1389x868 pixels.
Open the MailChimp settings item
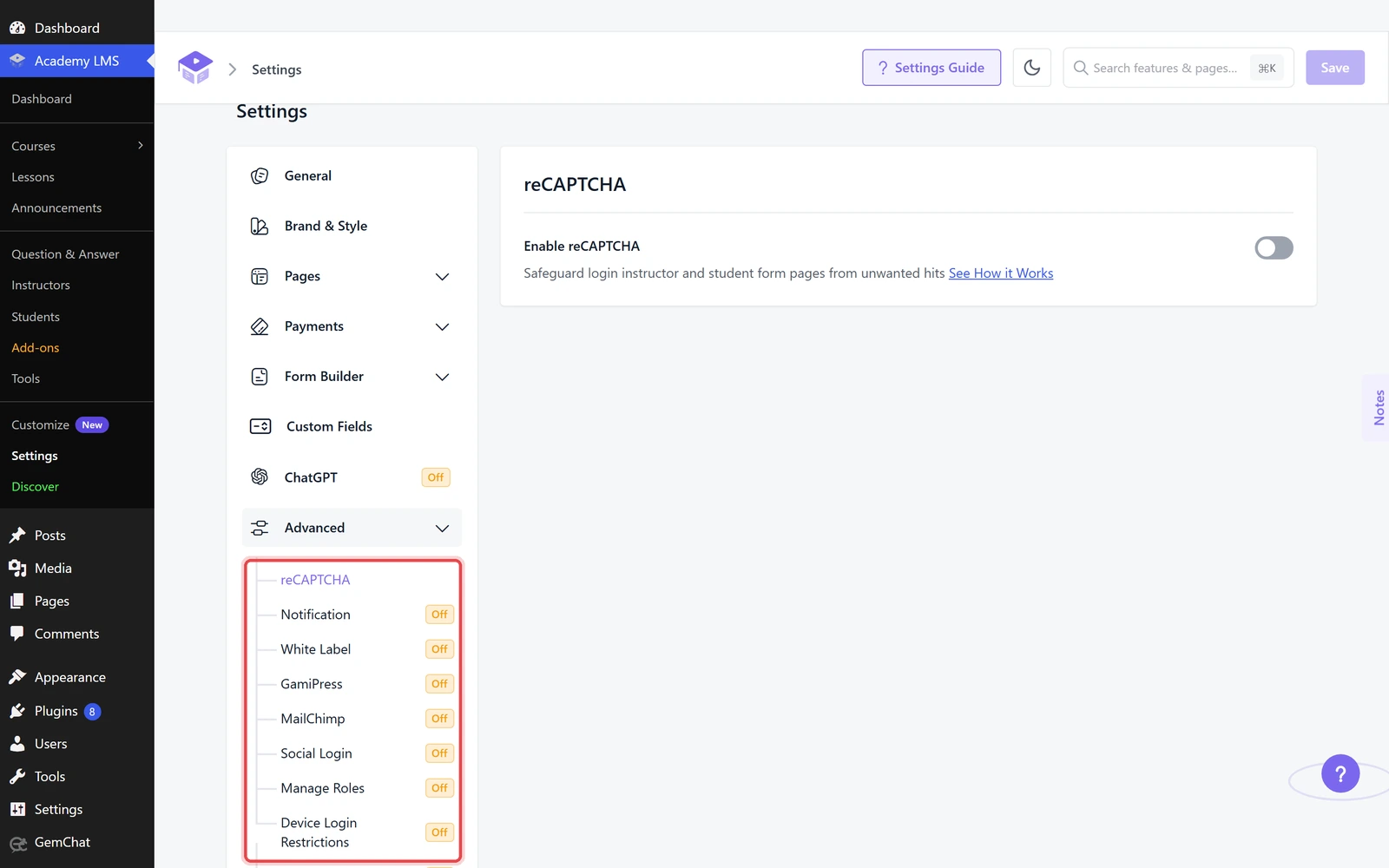tap(313, 719)
